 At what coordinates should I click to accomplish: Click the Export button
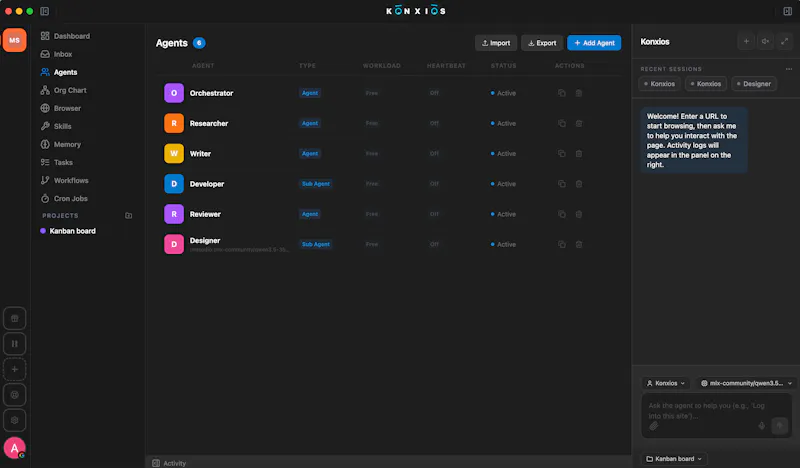542,43
